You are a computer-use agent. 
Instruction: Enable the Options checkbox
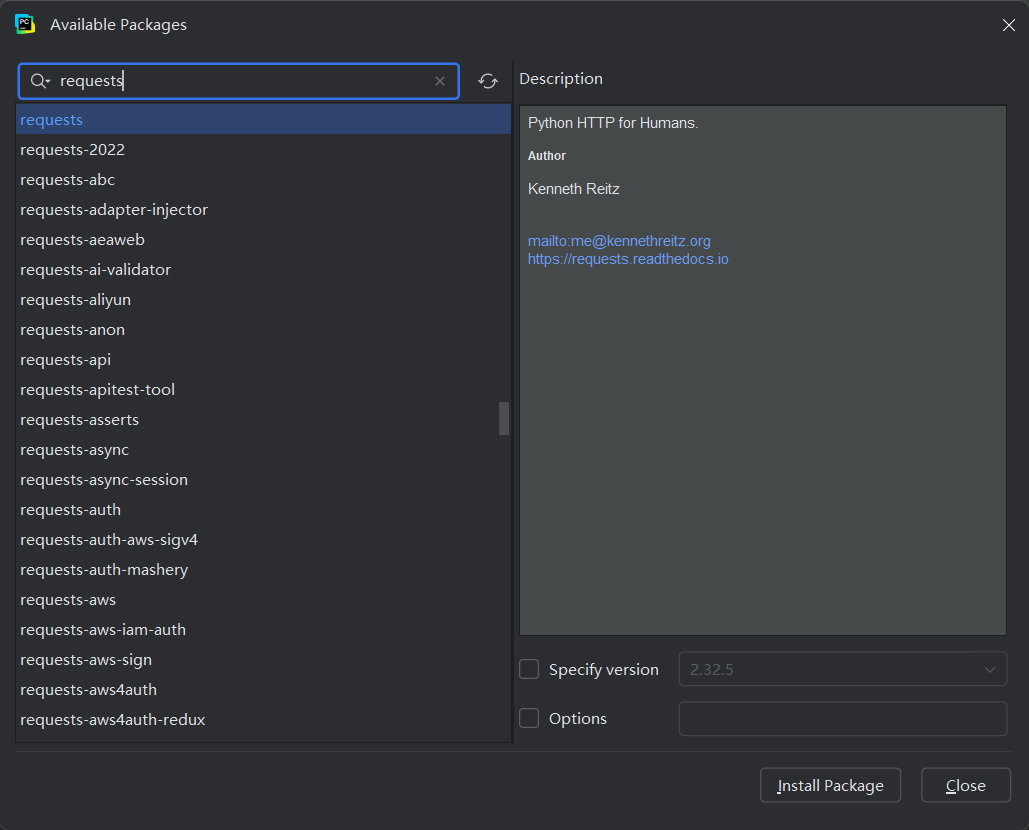click(529, 718)
